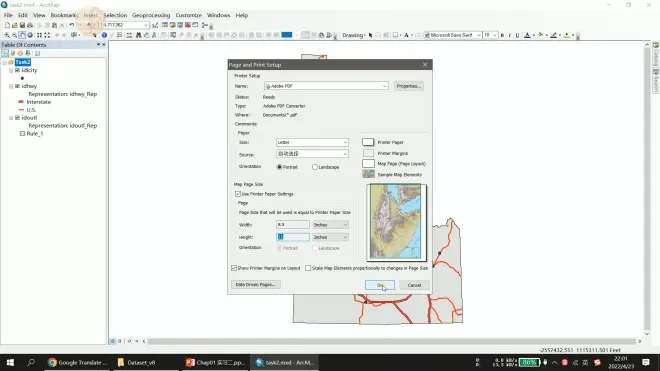Click the blue fill color swatch
The width and height of the screenshot is (660, 371).
pyautogui.click(x=287, y=35)
